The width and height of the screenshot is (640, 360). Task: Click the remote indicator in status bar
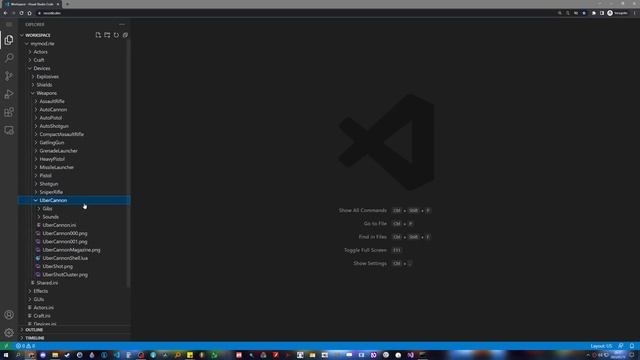pos(6,346)
